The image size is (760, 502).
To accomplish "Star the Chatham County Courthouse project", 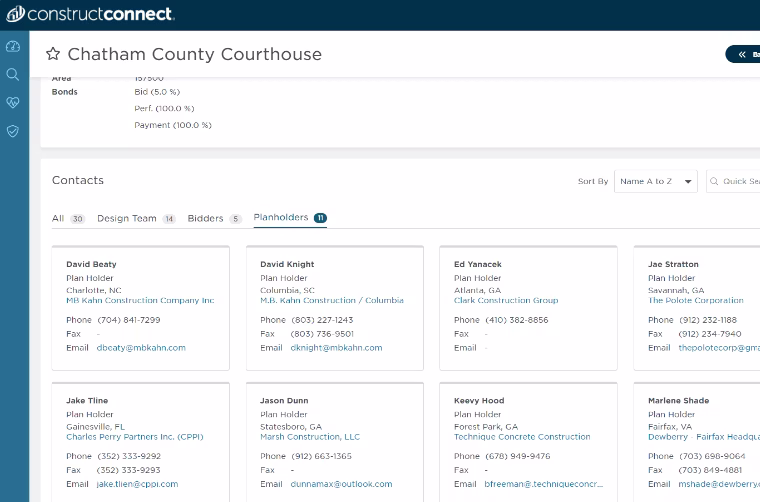I will (x=53, y=54).
